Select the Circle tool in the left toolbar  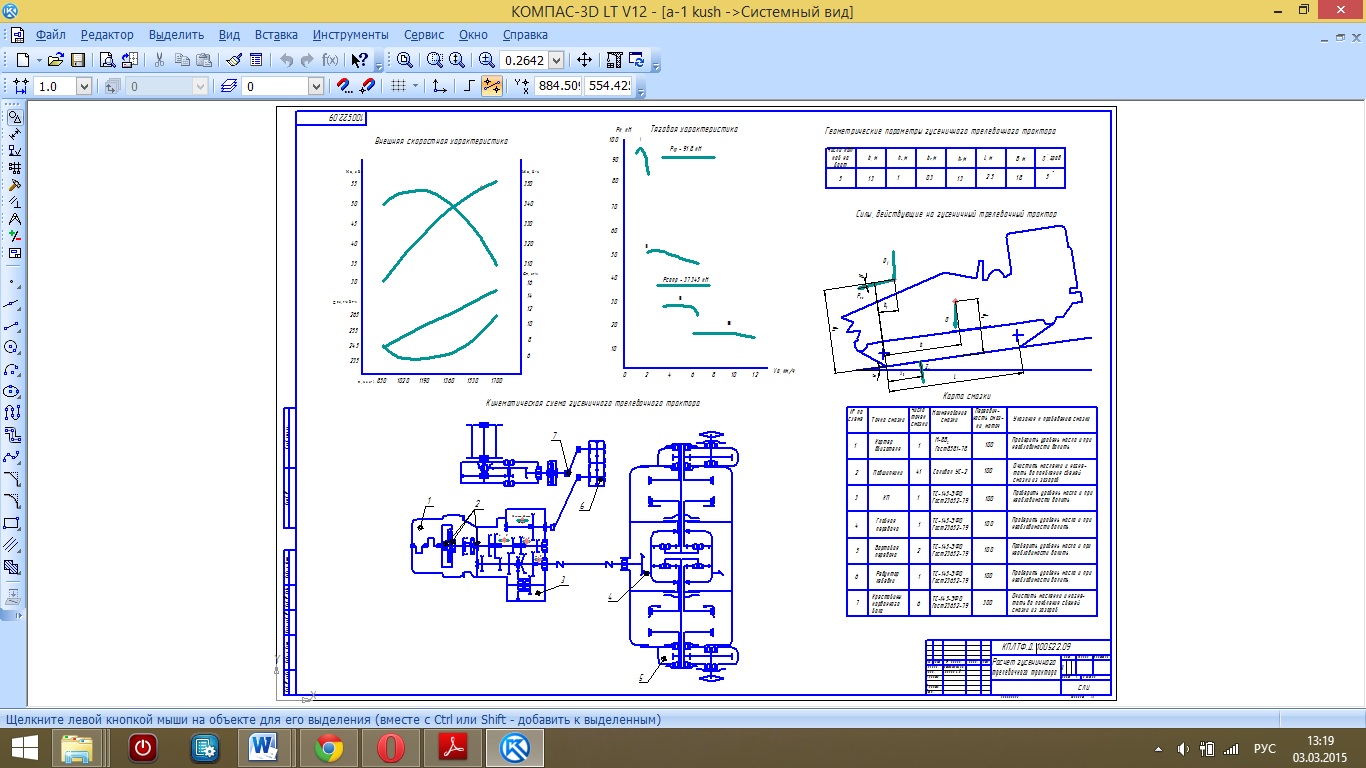pos(14,347)
